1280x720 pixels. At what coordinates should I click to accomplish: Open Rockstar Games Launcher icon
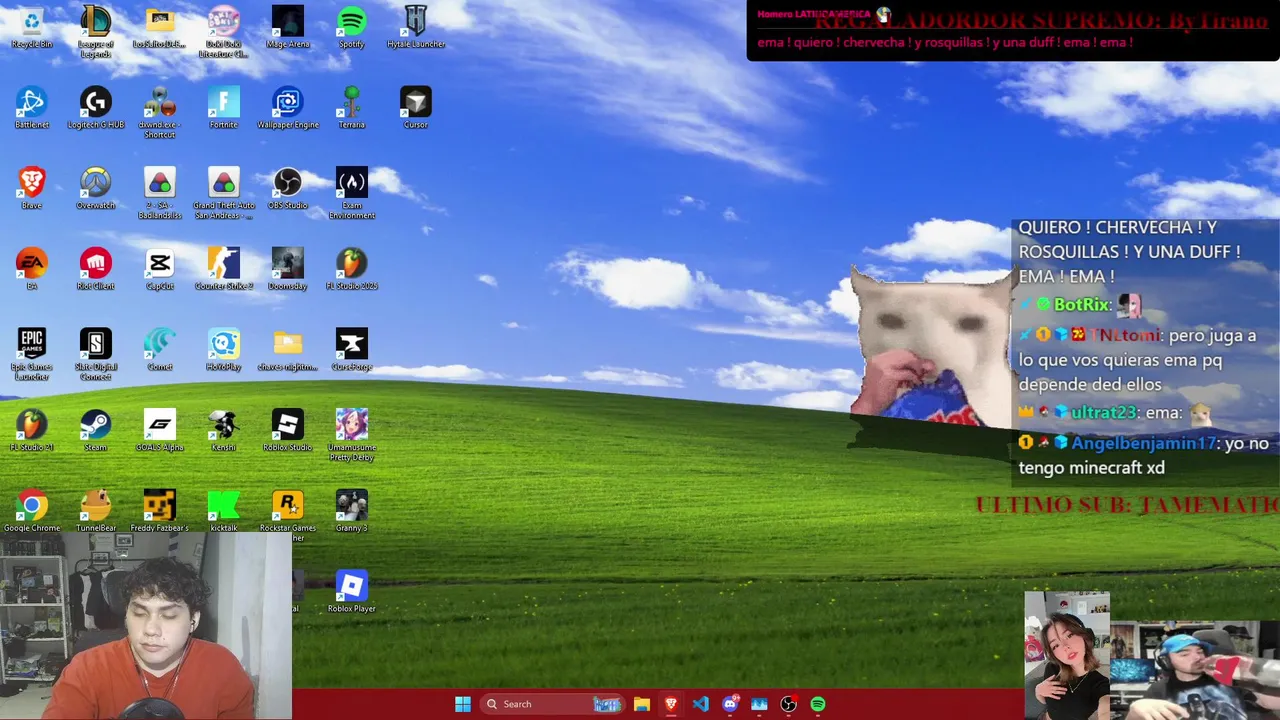[288, 515]
